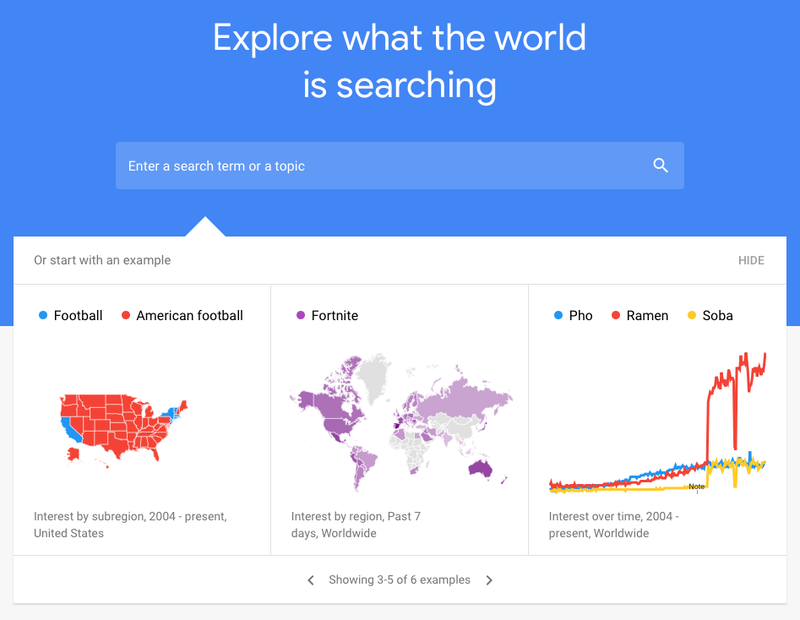Select the Fortnite example title

[x=334, y=316]
